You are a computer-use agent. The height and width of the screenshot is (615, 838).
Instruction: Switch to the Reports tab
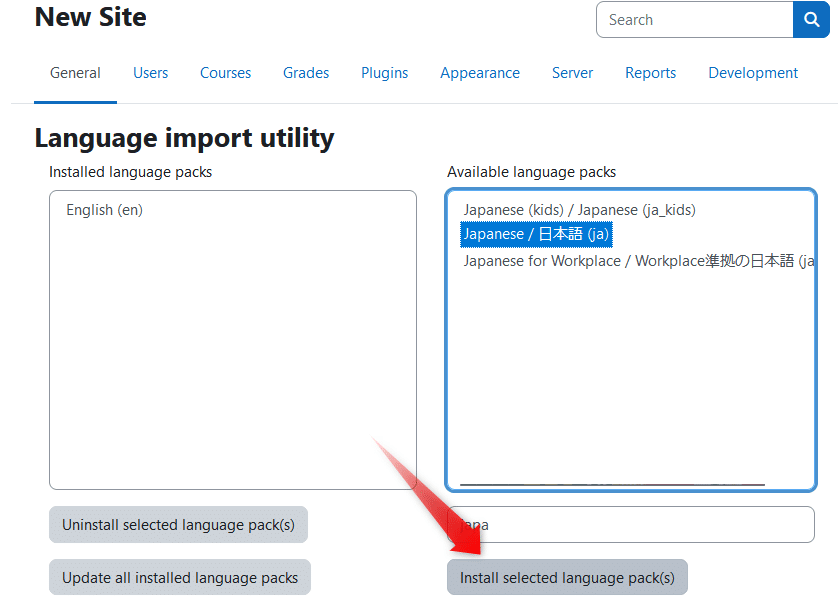650,72
